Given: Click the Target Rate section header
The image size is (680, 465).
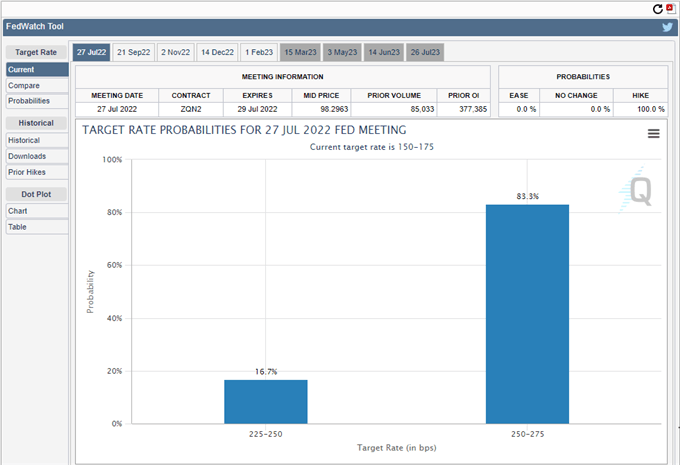Looking at the screenshot, I should click(36, 52).
